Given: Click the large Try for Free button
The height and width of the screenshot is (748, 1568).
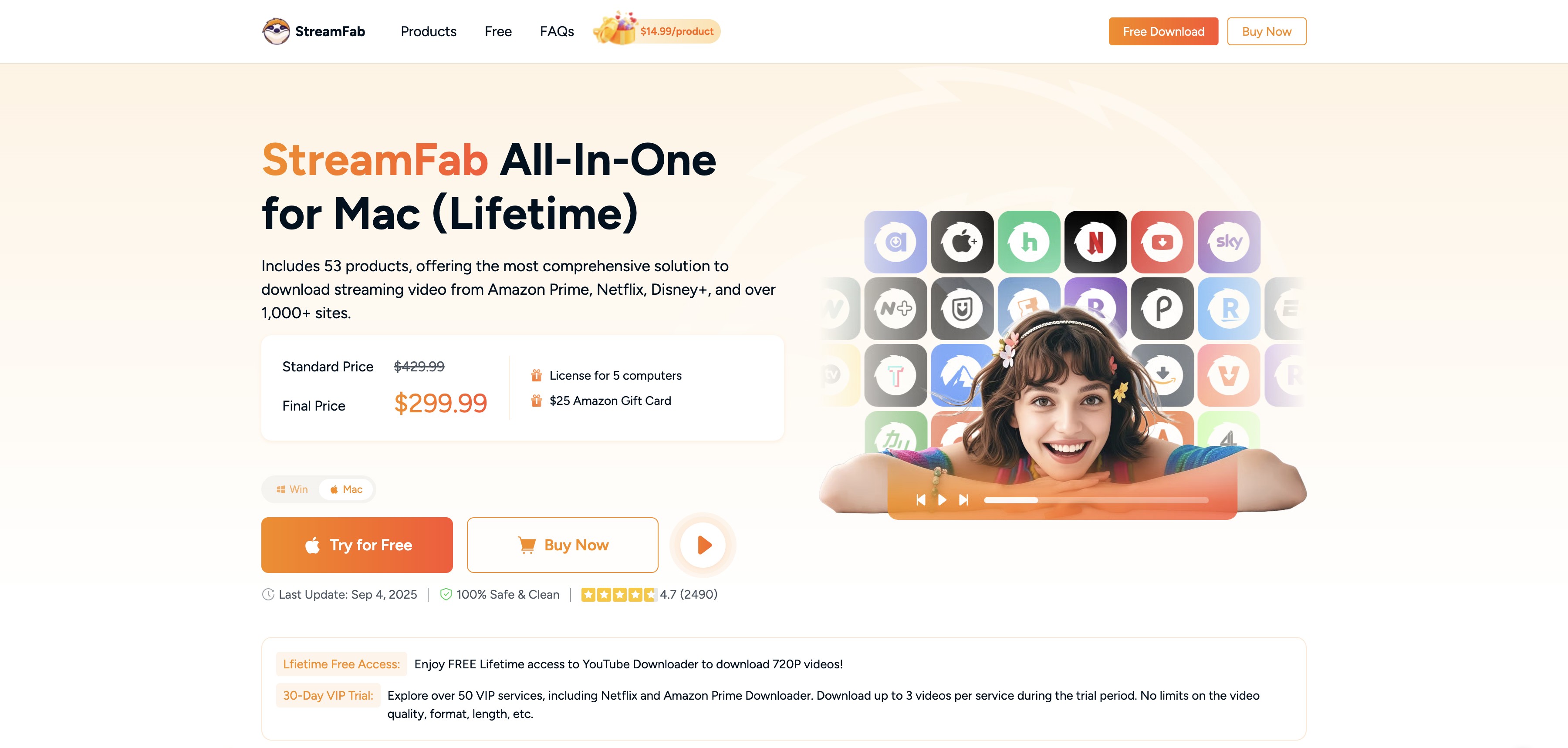Looking at the screenshot, I should click(357, 545).
